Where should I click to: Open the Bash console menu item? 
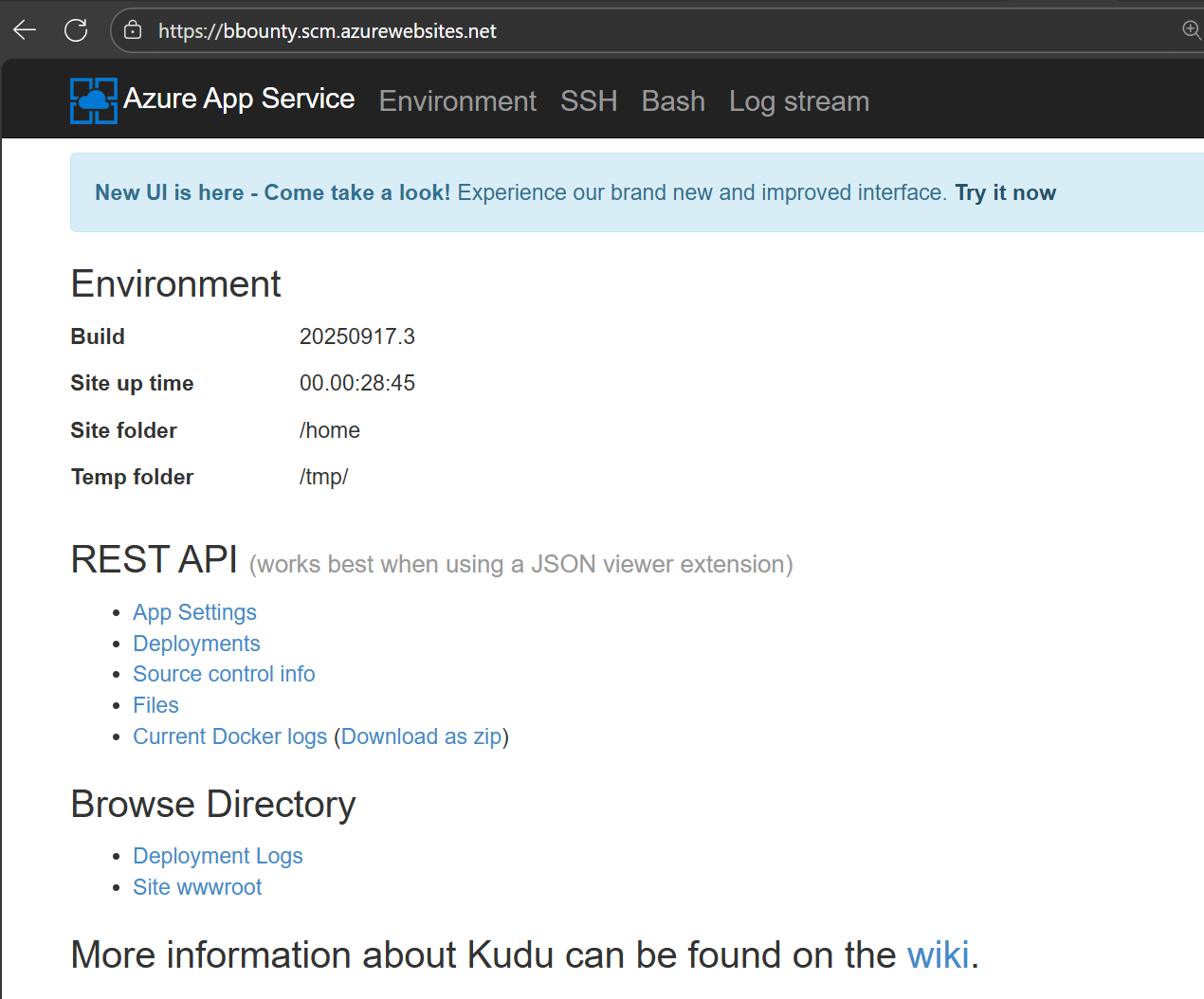[672, 101]
